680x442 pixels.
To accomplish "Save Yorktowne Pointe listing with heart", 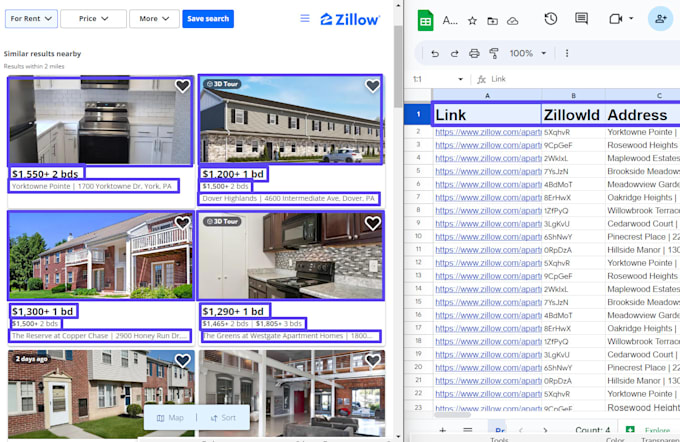I will pyautogui.click(x=183, y=86).
